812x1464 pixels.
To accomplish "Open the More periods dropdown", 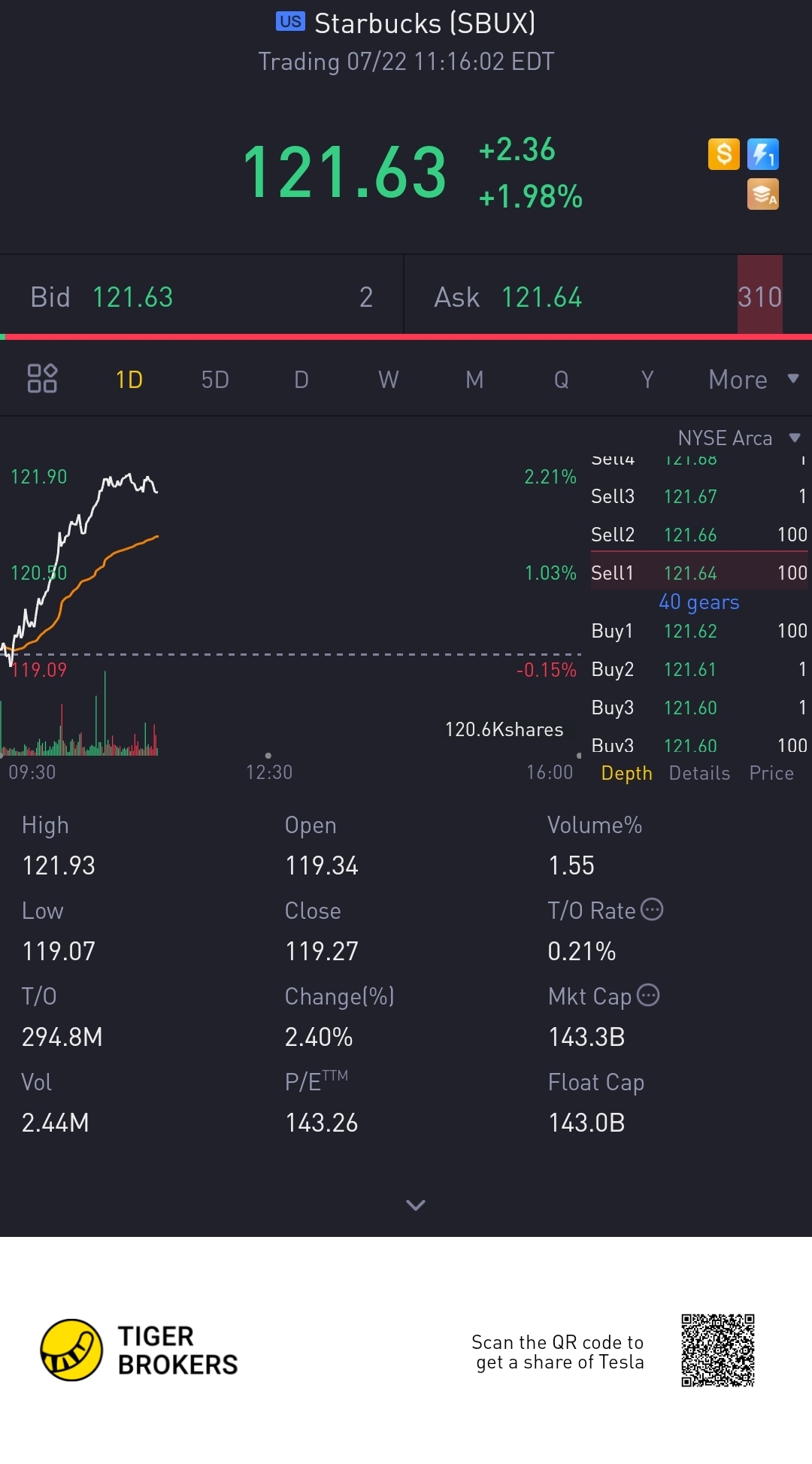I will (x=753, y=380).
